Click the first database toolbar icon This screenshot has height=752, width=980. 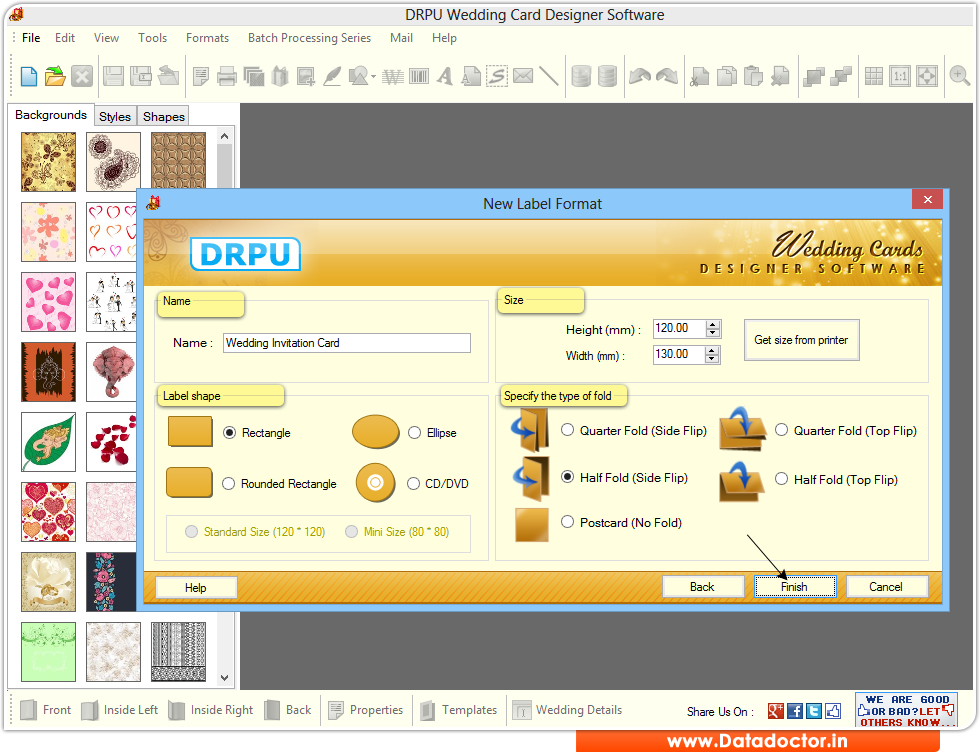tap(581, 76)
